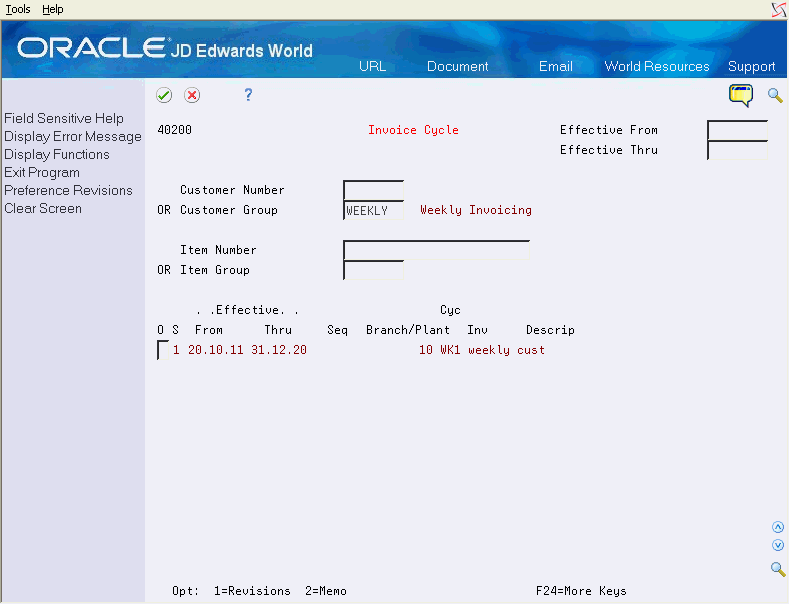This screenshot has height=604, width=789.
Task: Click the option field of row 20.10.11
Action: 163,350
